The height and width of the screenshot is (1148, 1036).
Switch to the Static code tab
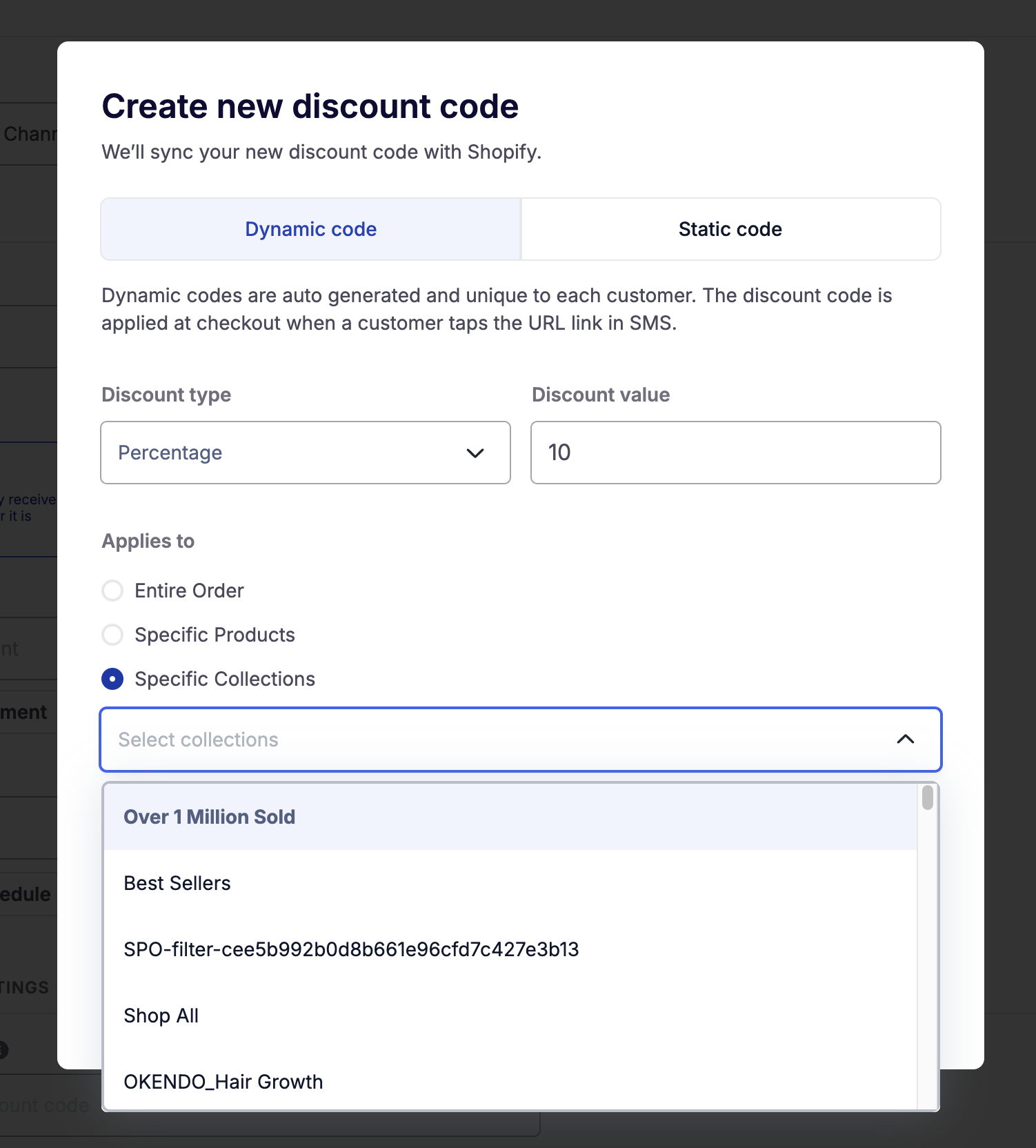point(730,229)
